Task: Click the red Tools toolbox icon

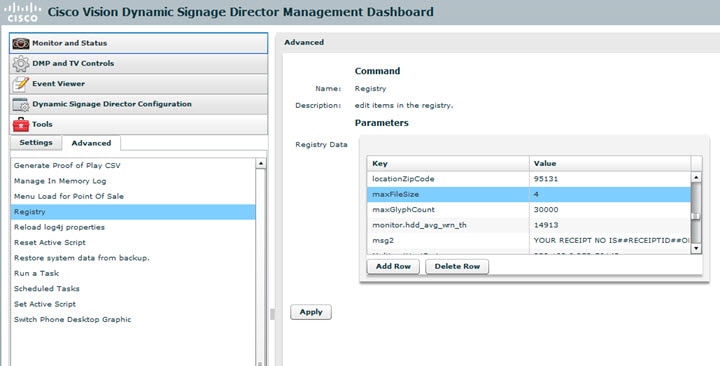Action: point(21,124)
